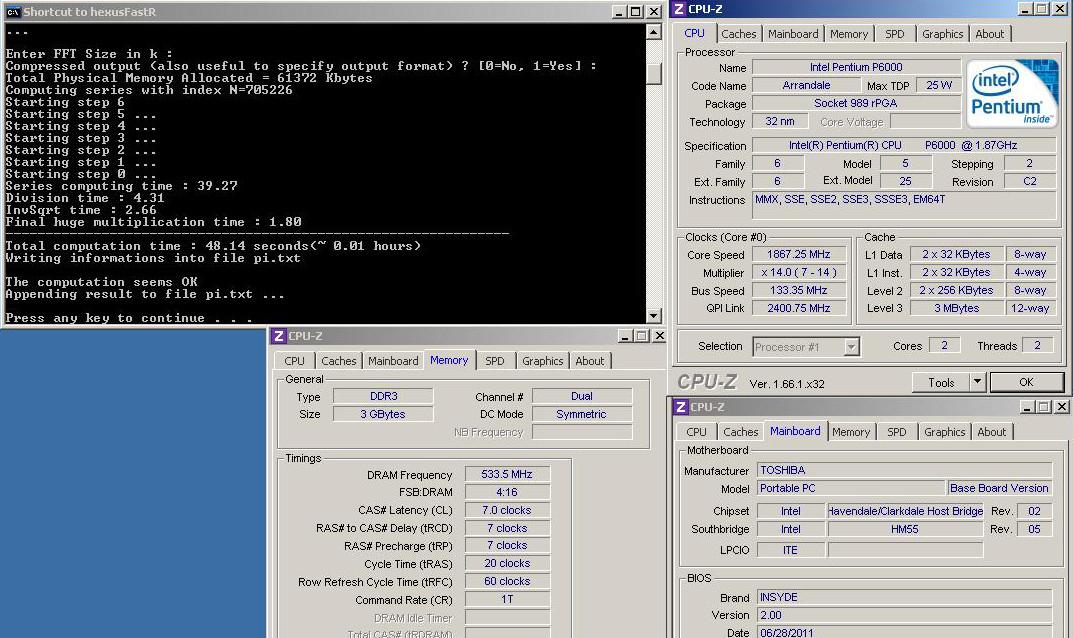Click the 32 nm technology value

[780, 121]
